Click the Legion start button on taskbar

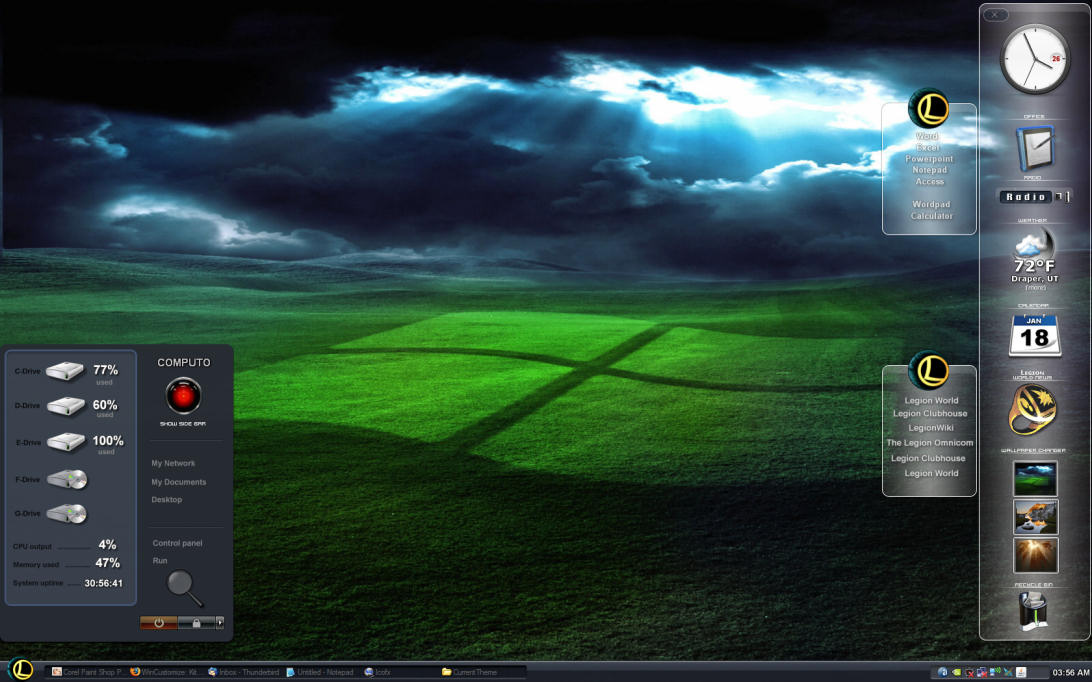(21, 669)
